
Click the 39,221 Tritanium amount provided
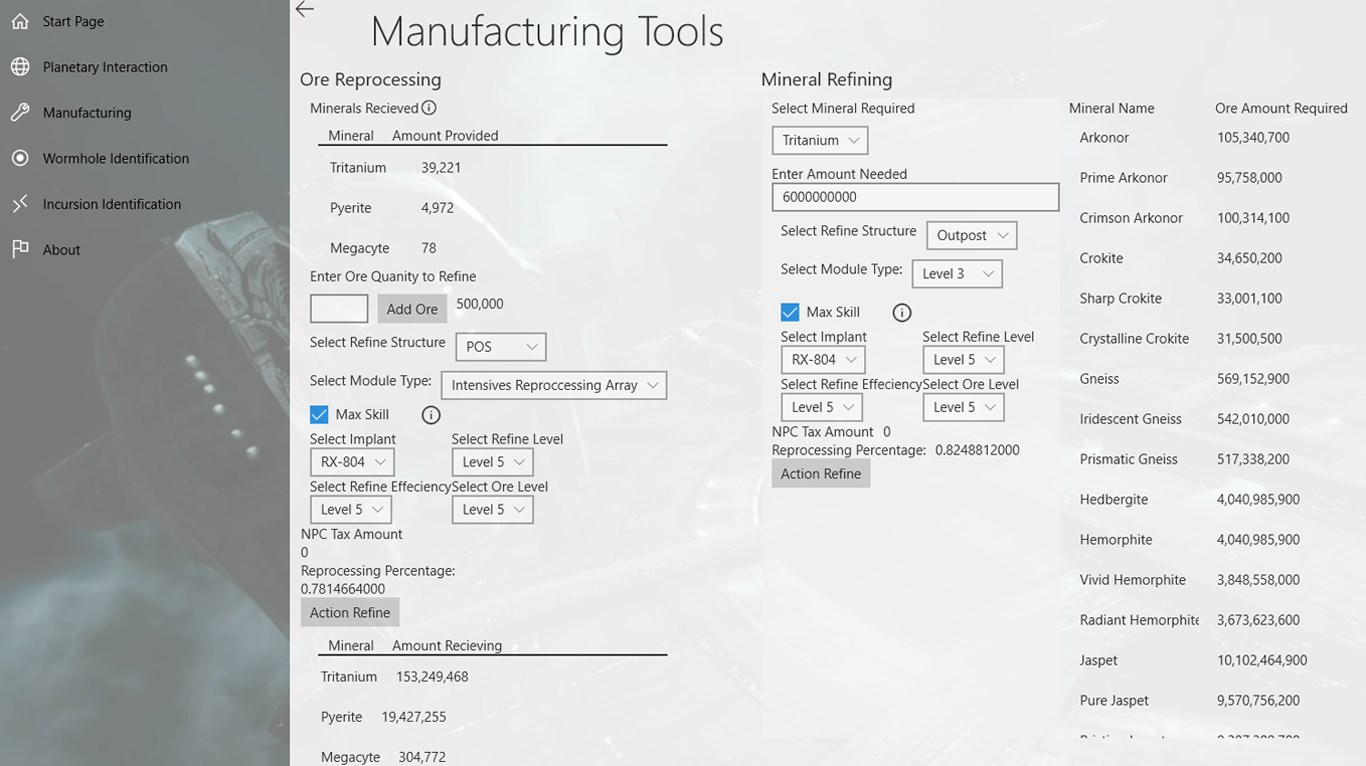tap(441, 168)
